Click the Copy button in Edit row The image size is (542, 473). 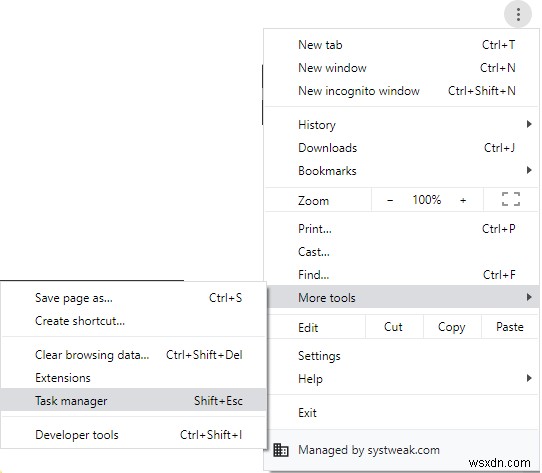click(452, 327)
